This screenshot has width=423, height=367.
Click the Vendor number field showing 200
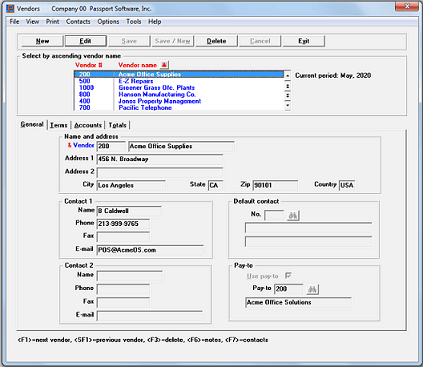tap(111, 146)
